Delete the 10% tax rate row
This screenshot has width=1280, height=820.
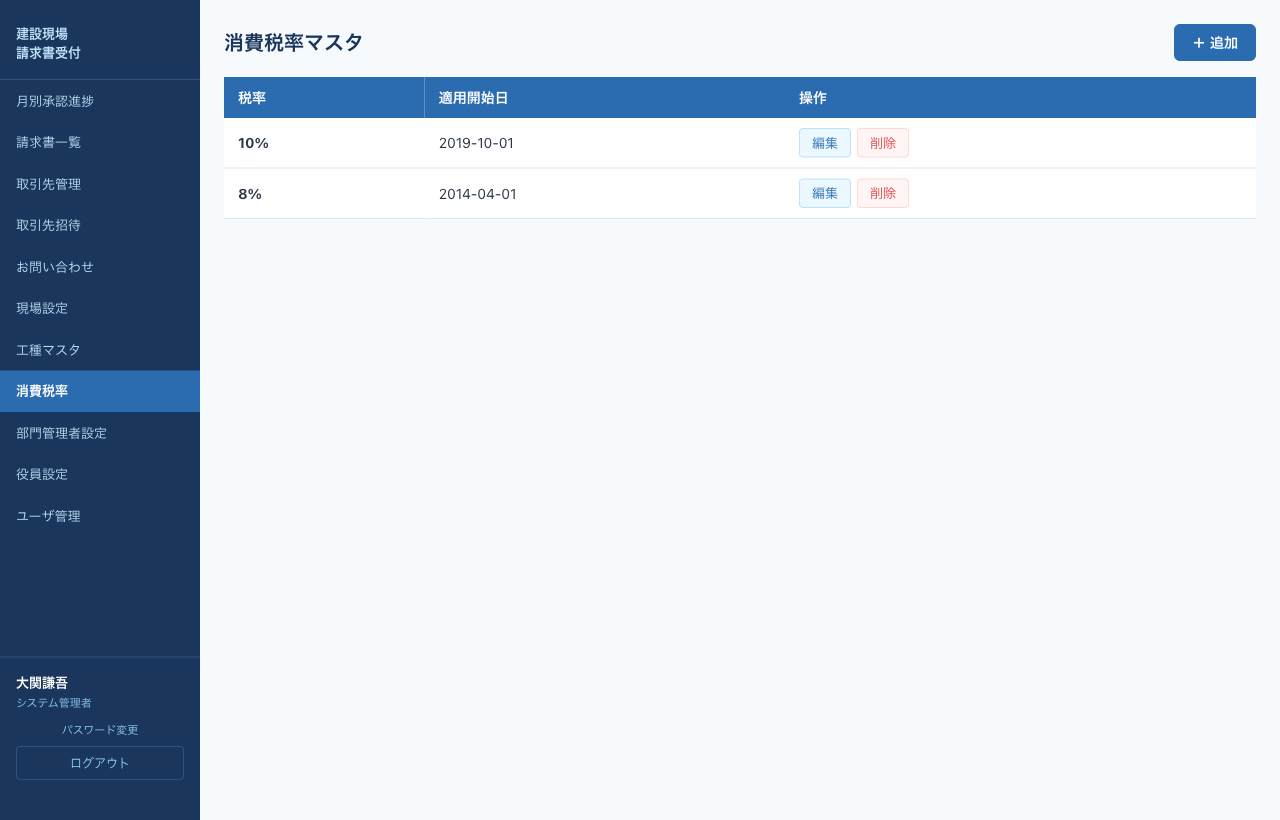(x=883, y=143)
